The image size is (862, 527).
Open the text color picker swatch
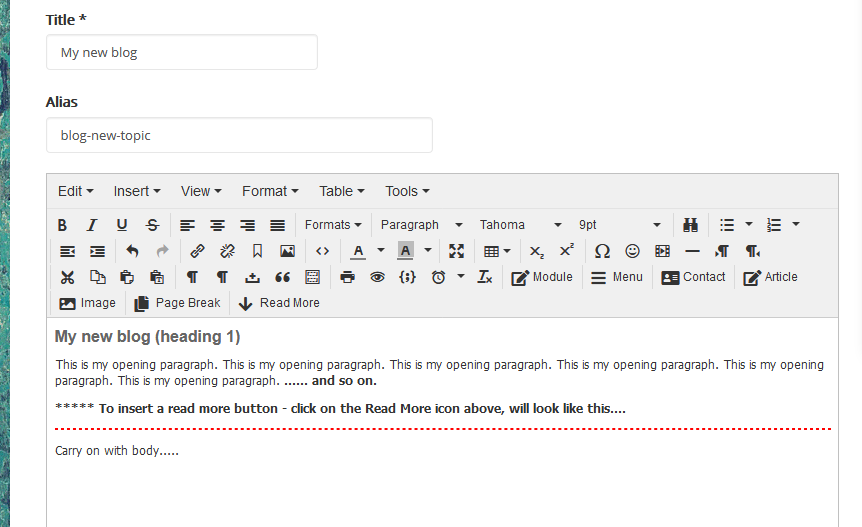pos(358,251)
